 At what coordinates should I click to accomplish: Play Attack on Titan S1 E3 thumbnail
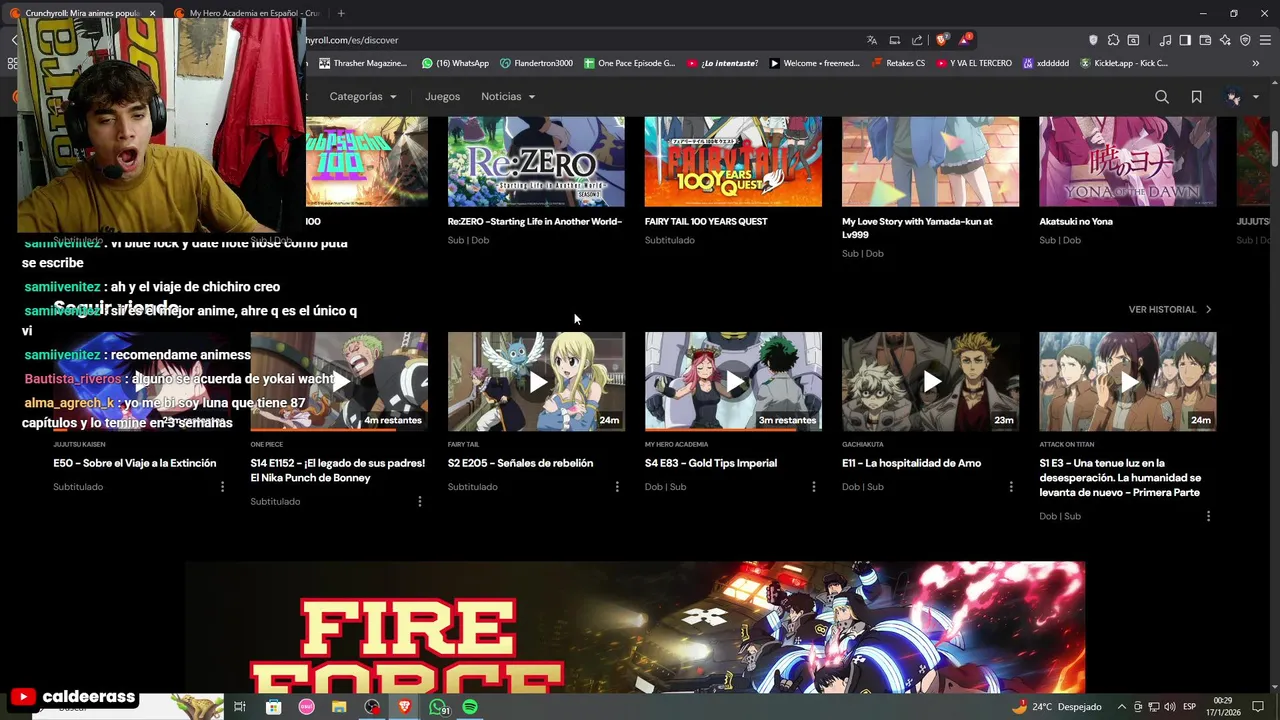pyautogui.click(x=1127, y=382)
